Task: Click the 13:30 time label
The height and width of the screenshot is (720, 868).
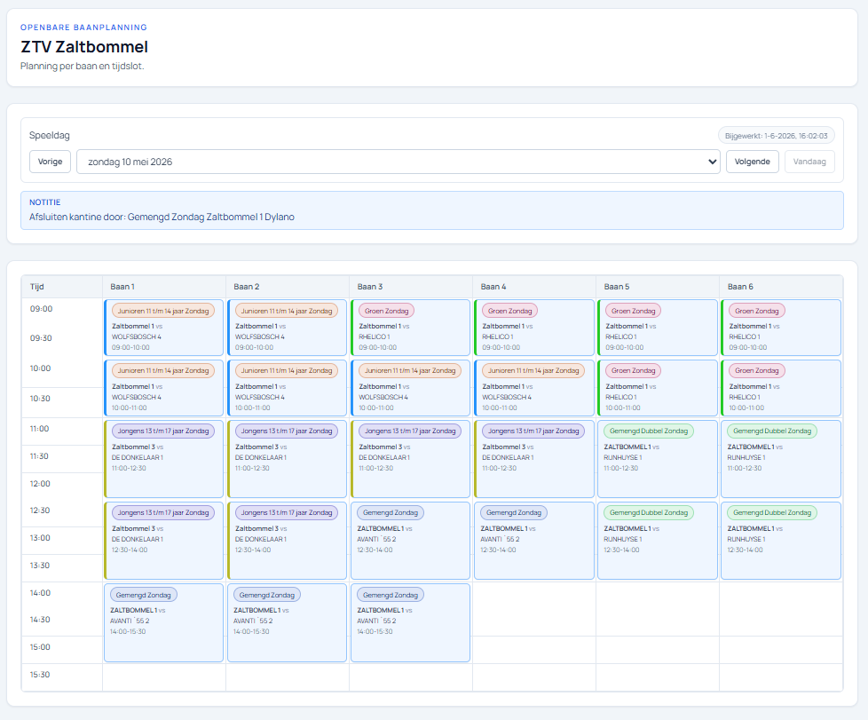Action: click(x=40, y=566)
